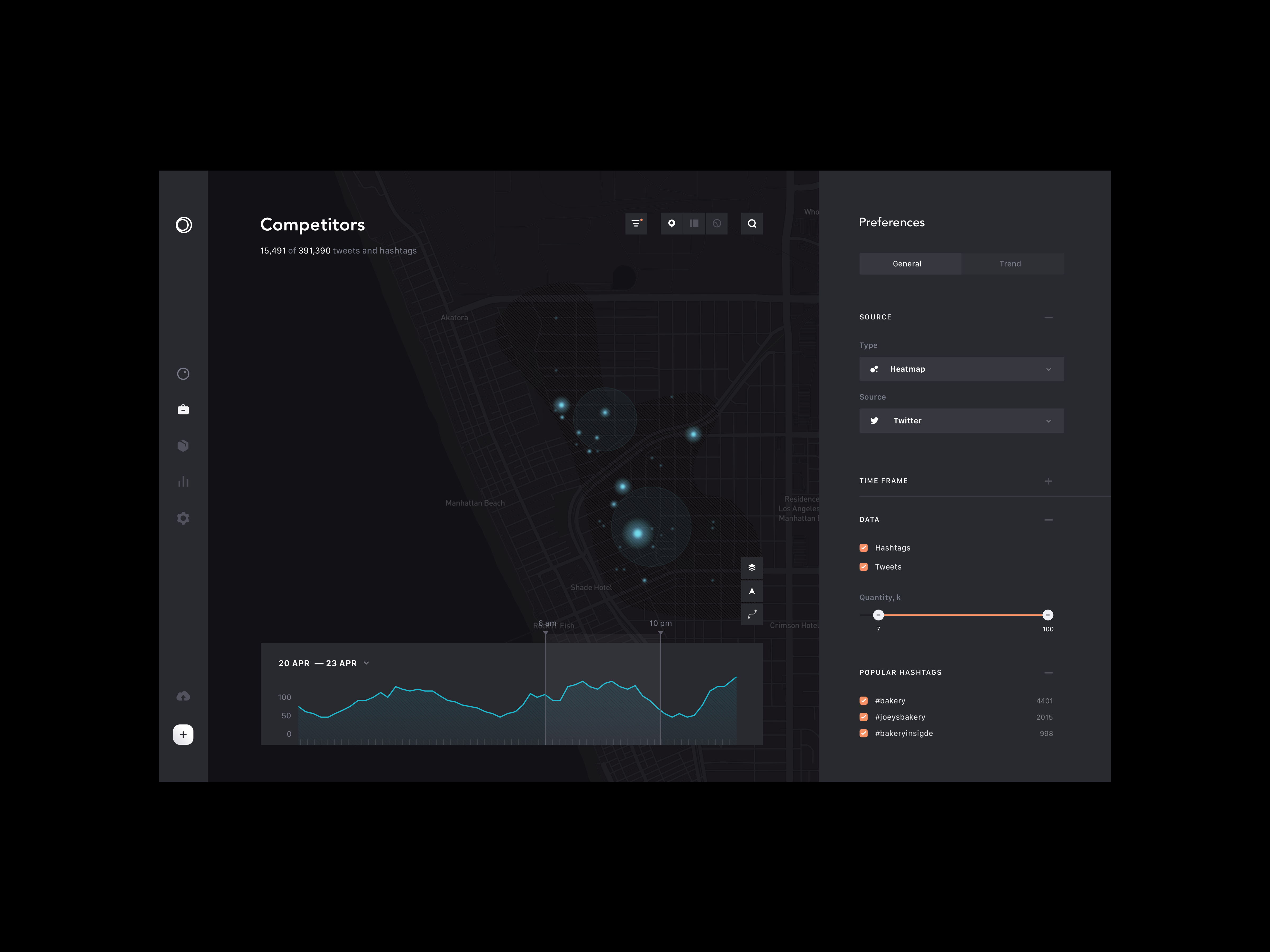Click the Quantity slider maximum handle at 100
This screenshot has height=952, width=1270.
pyautogui.click(x=1048, y=615)
